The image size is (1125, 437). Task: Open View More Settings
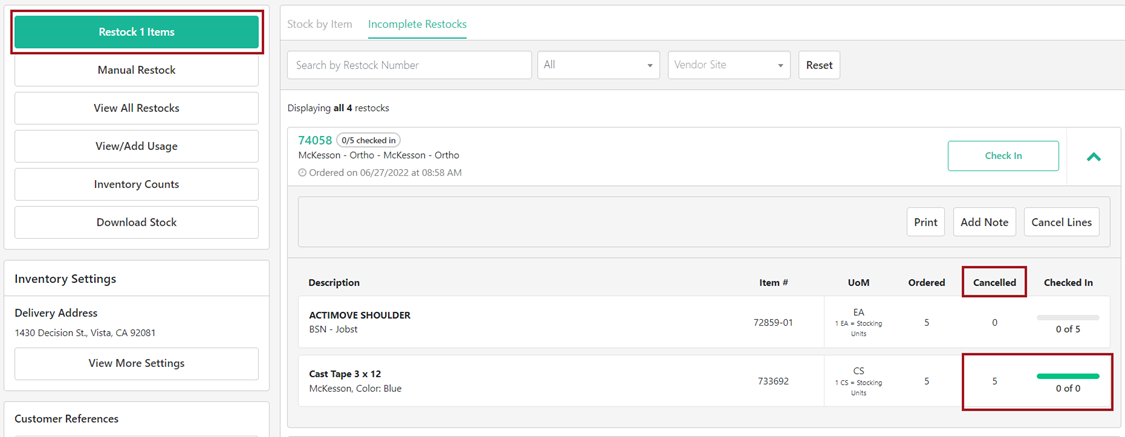point(136,363)
